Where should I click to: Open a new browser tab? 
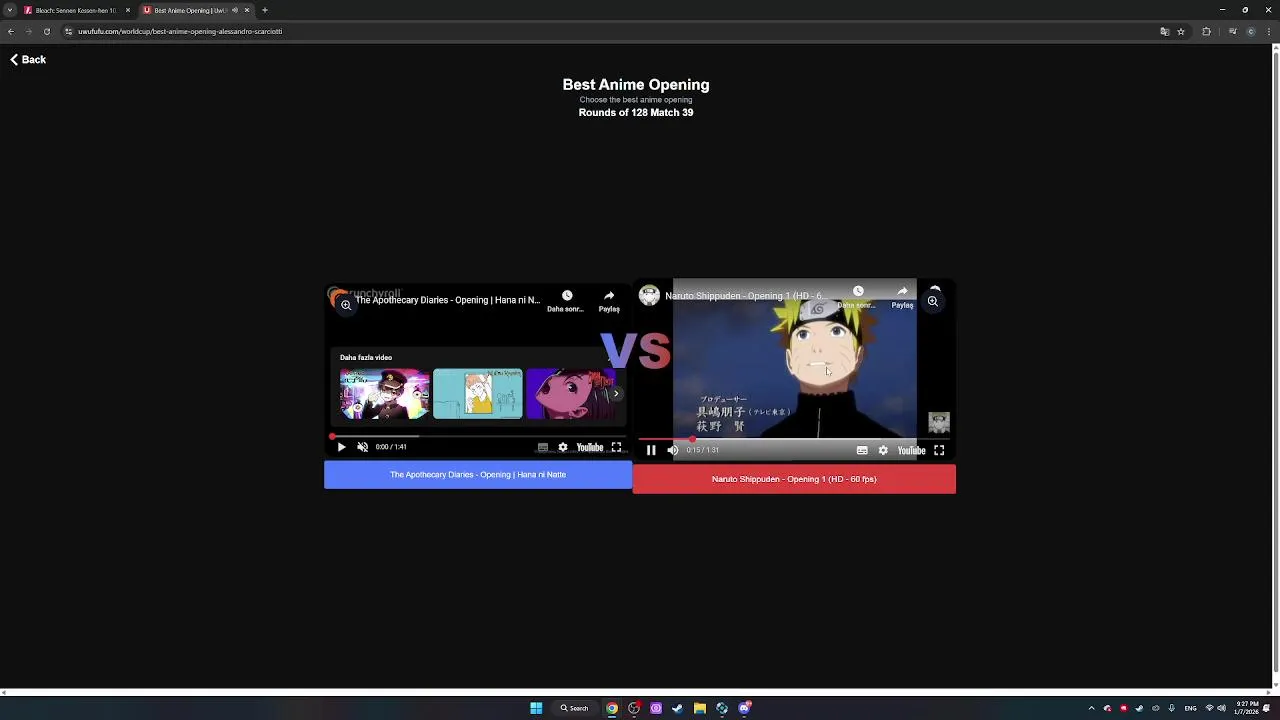click(265, 10)
